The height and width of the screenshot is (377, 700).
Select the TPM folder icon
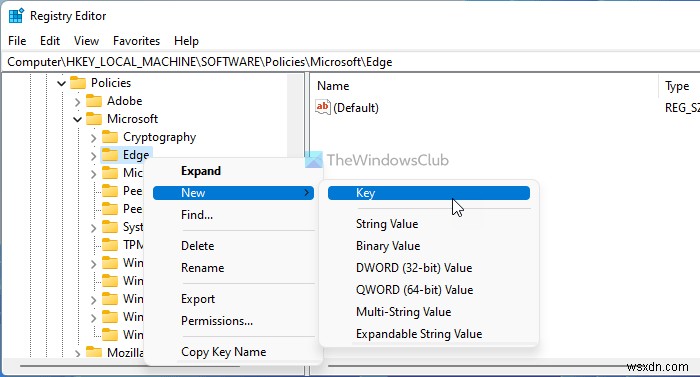click(110, 244)
